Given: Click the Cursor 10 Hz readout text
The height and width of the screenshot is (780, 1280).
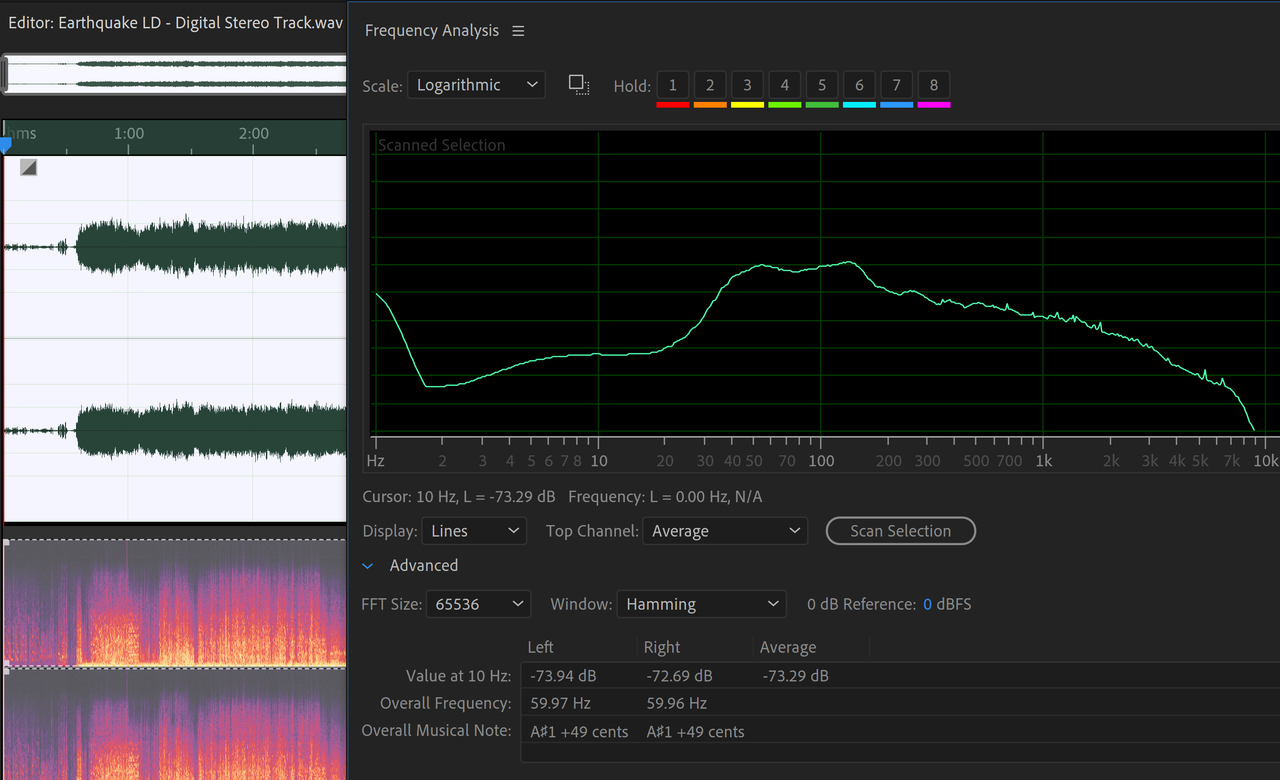Looking at the screenshot, I should click(x=459, y=497).
